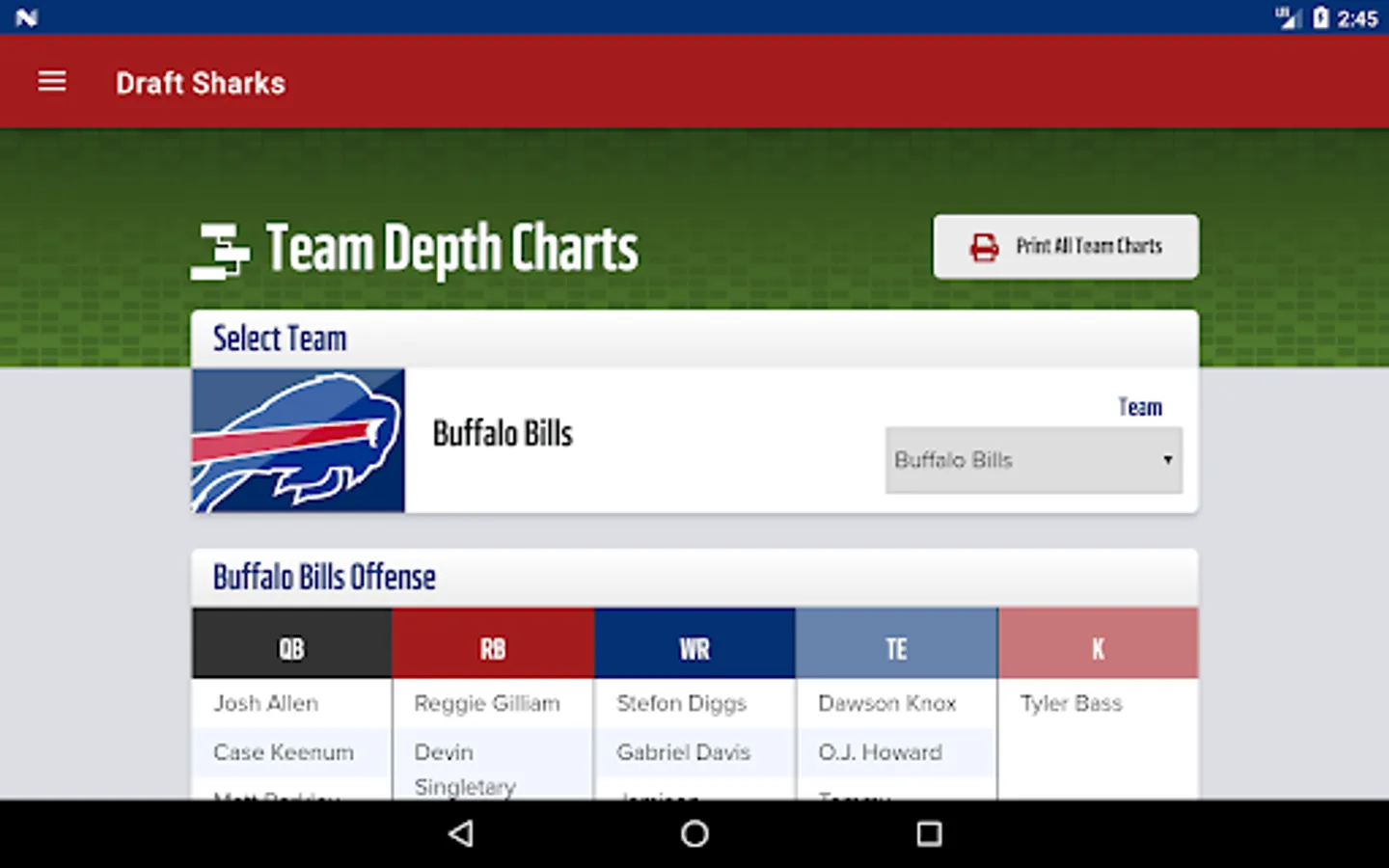Click the battery icon in status bar
This screenshot has height=868, width=1389.
pyautogui.click(x=1321, y=17)
